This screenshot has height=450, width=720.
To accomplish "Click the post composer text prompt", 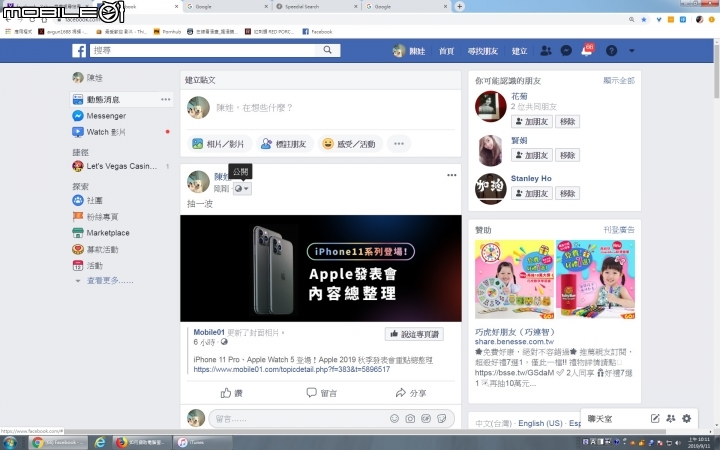I will (254, 108).
